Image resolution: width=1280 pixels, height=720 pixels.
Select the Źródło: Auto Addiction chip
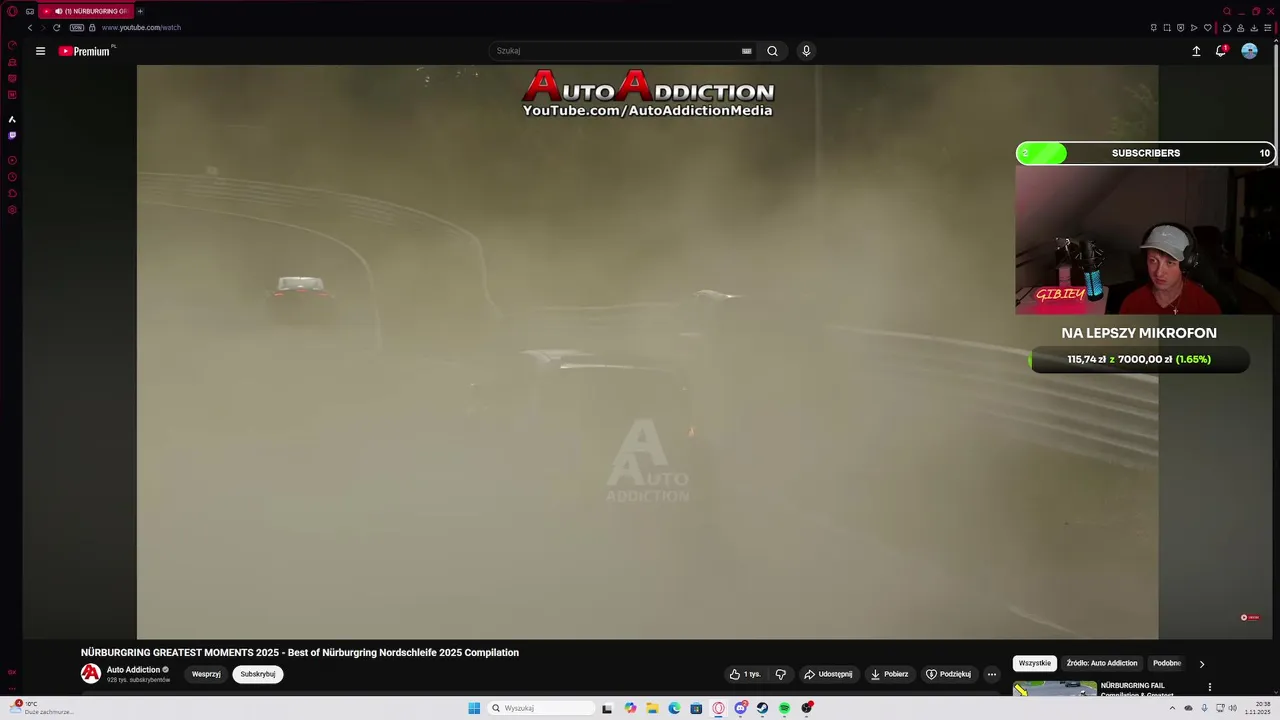click(x=1102, y=663)
